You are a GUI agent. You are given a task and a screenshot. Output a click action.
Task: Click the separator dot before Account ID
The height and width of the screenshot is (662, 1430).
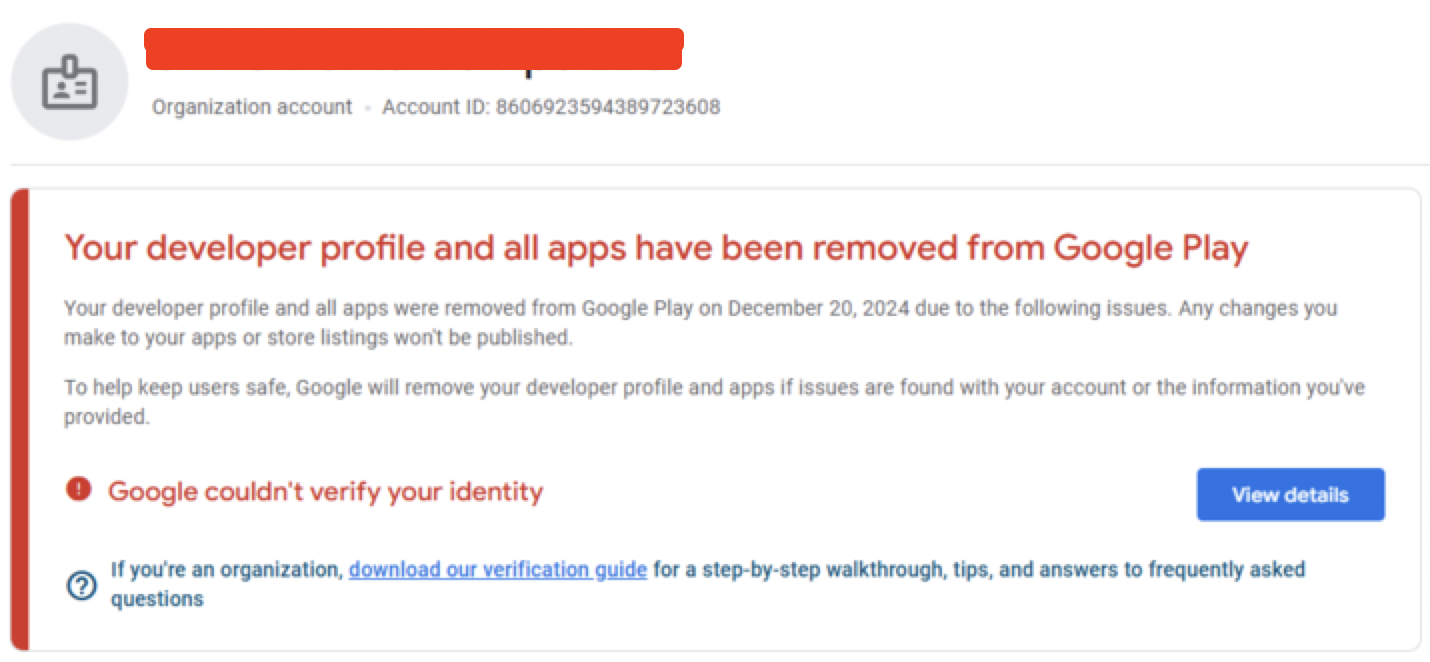point(368,108)
